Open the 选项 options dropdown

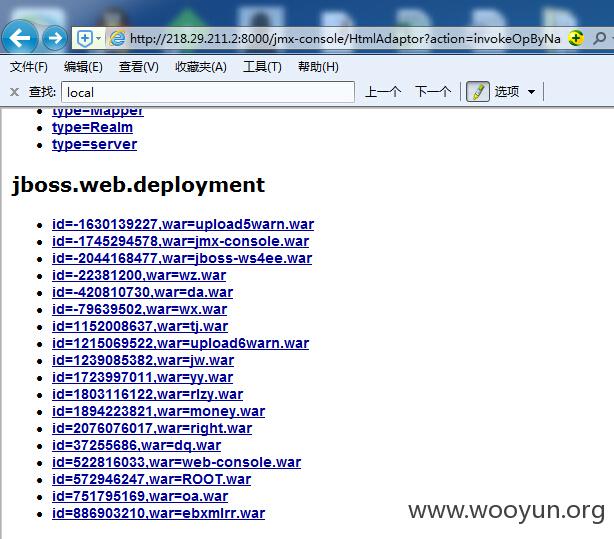pos(514,92)
